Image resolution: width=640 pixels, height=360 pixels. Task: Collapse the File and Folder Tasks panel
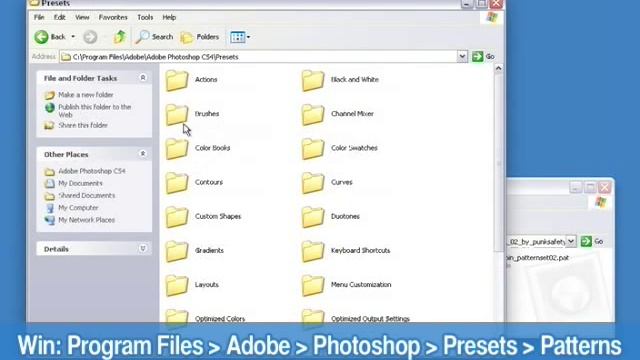[143, 78]
